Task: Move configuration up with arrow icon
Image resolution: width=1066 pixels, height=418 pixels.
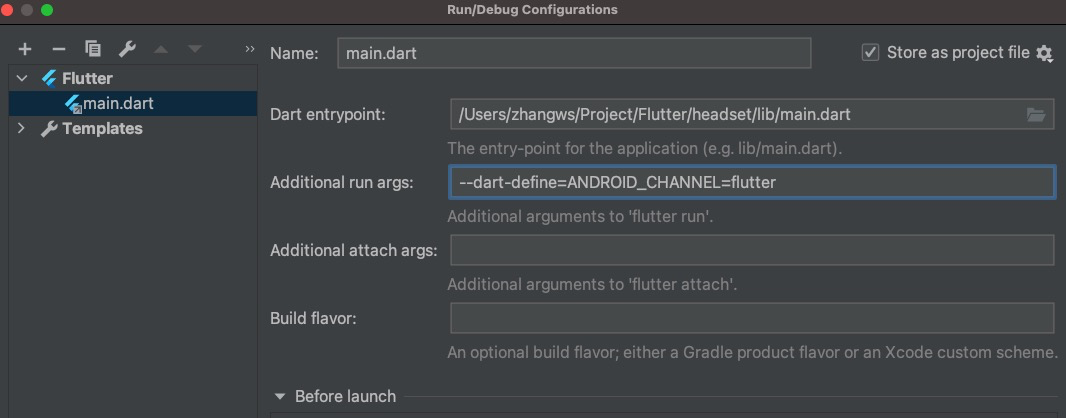Action: click(x=161, y=49)
